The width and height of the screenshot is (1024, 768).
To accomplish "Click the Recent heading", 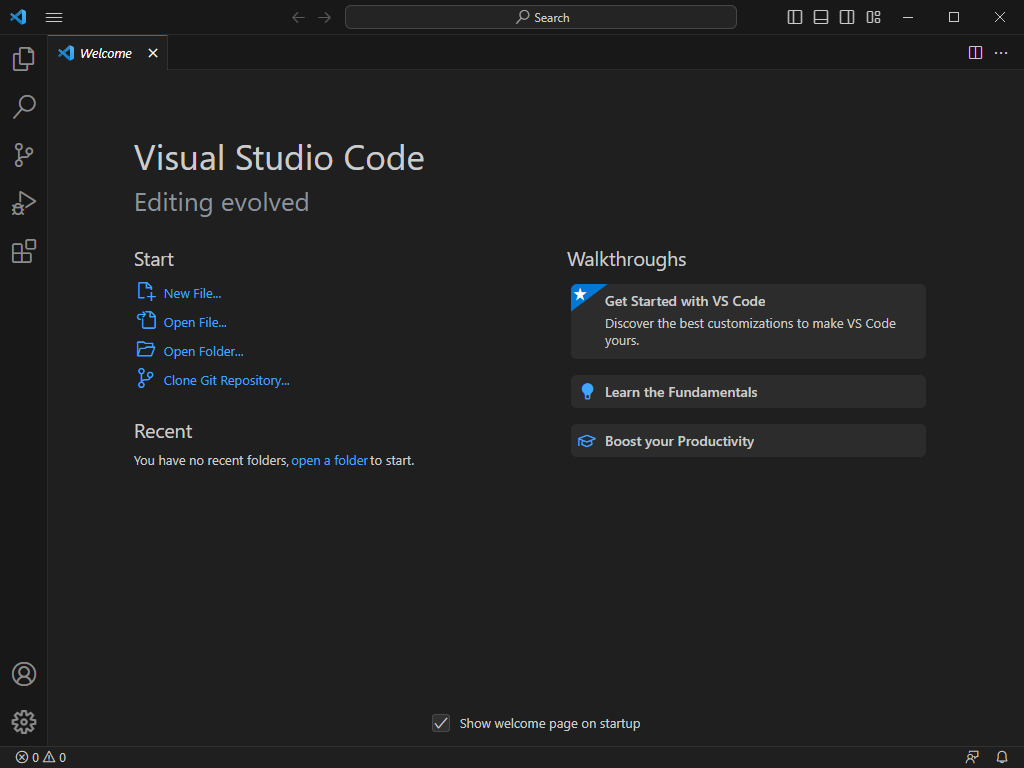I will (163, 431).
